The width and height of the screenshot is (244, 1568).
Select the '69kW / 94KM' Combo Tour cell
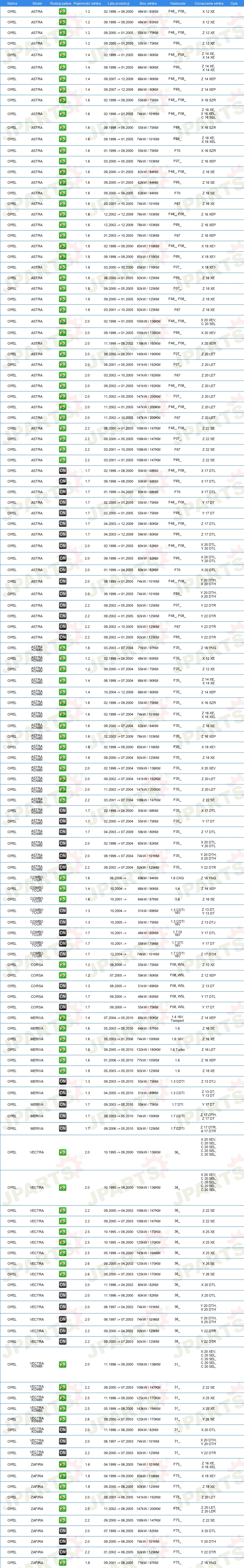coord(148,878)
